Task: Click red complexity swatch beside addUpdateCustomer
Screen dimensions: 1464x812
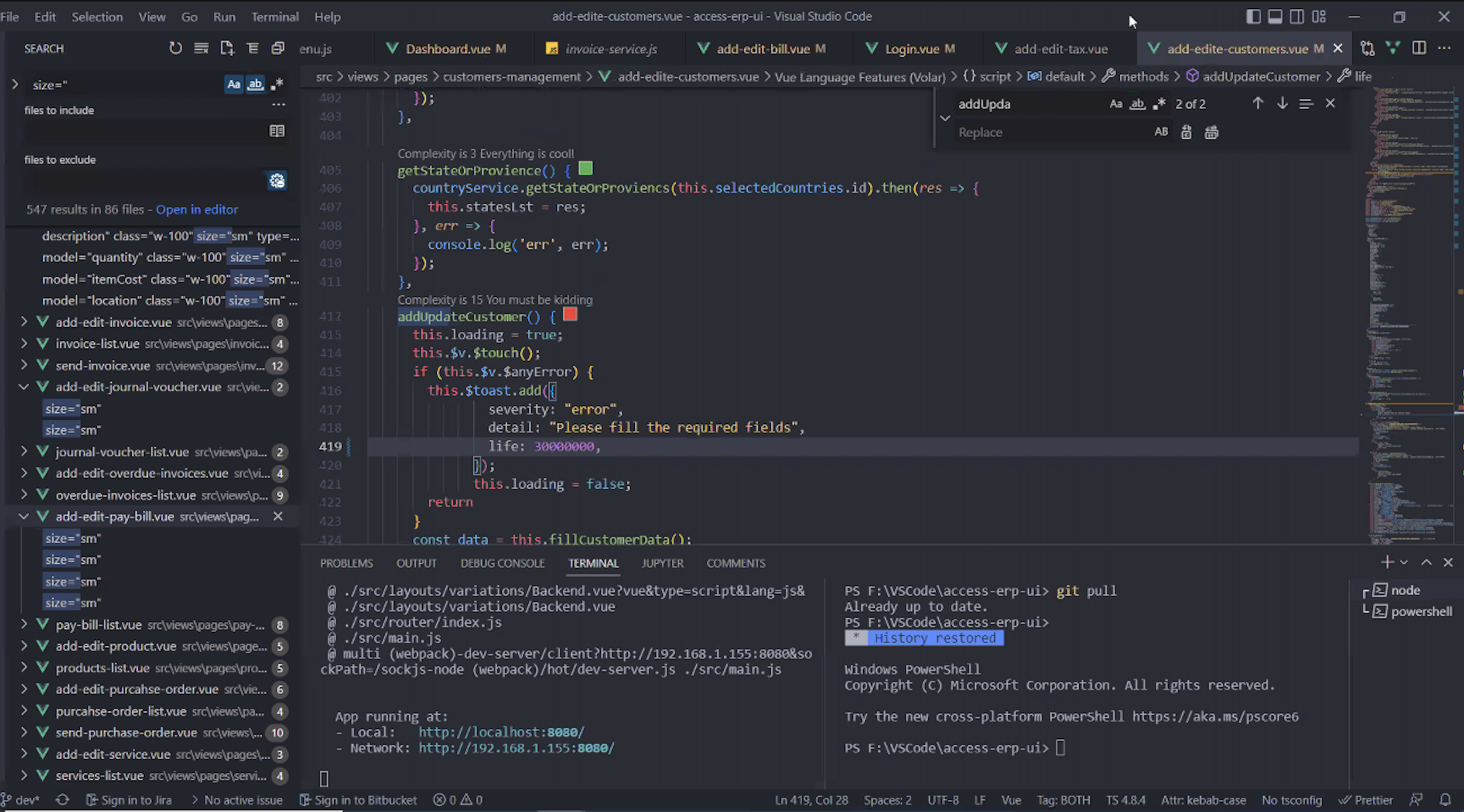Action: 570,315
